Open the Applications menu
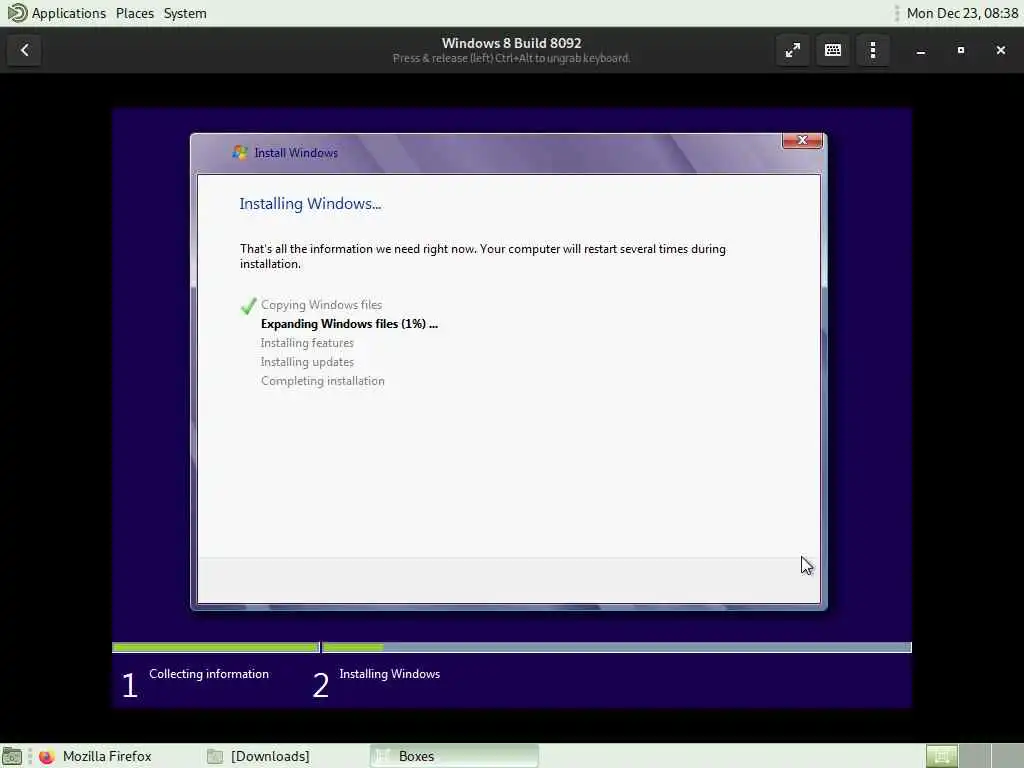Image resolution: width=1024 pixels, height=768 pixels. 69,13
